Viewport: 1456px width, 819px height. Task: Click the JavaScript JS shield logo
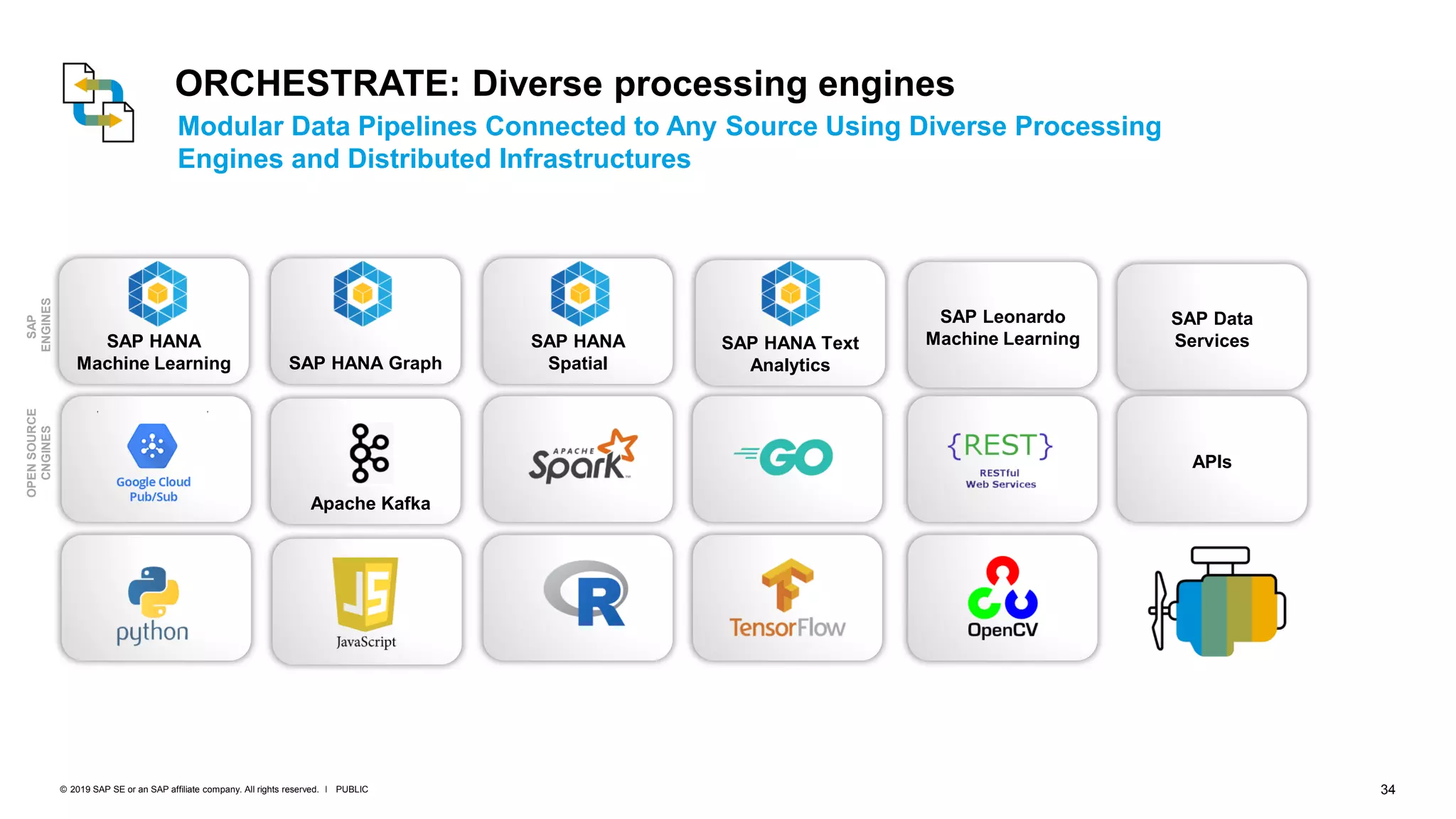(365, 594)
